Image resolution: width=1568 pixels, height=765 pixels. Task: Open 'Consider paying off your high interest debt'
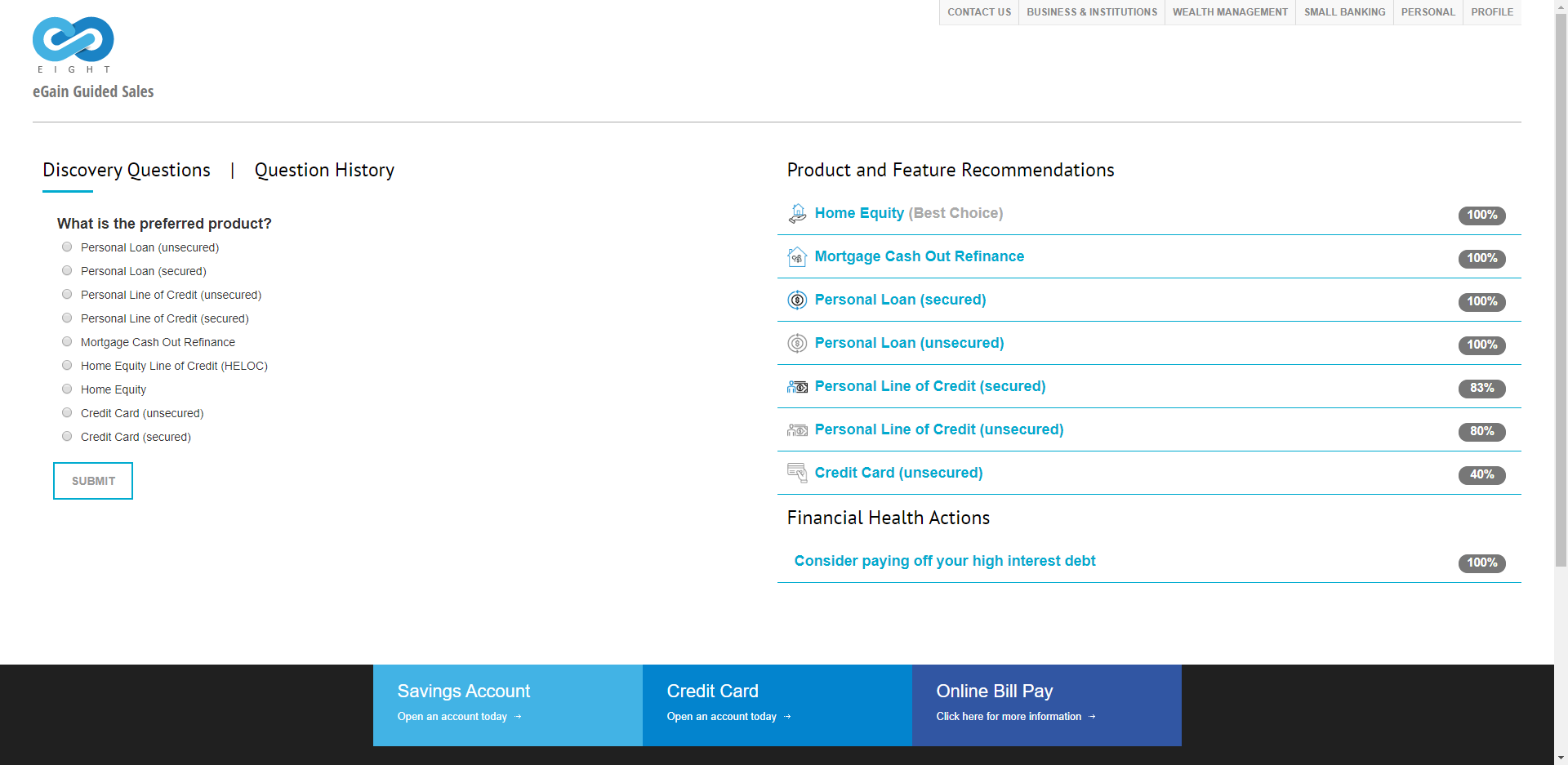(945, 561)
